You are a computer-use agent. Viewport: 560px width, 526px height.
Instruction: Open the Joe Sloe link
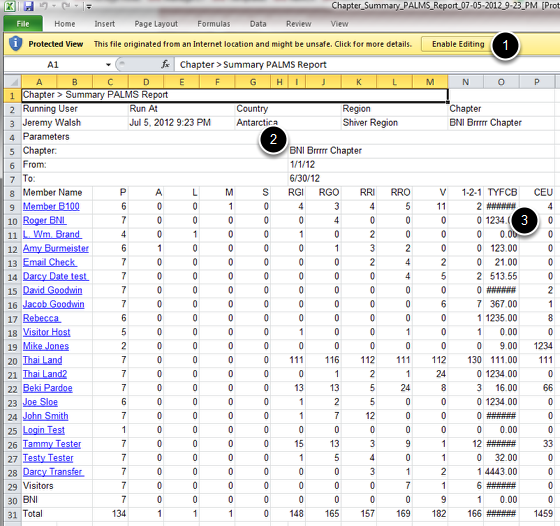point(40,402)
